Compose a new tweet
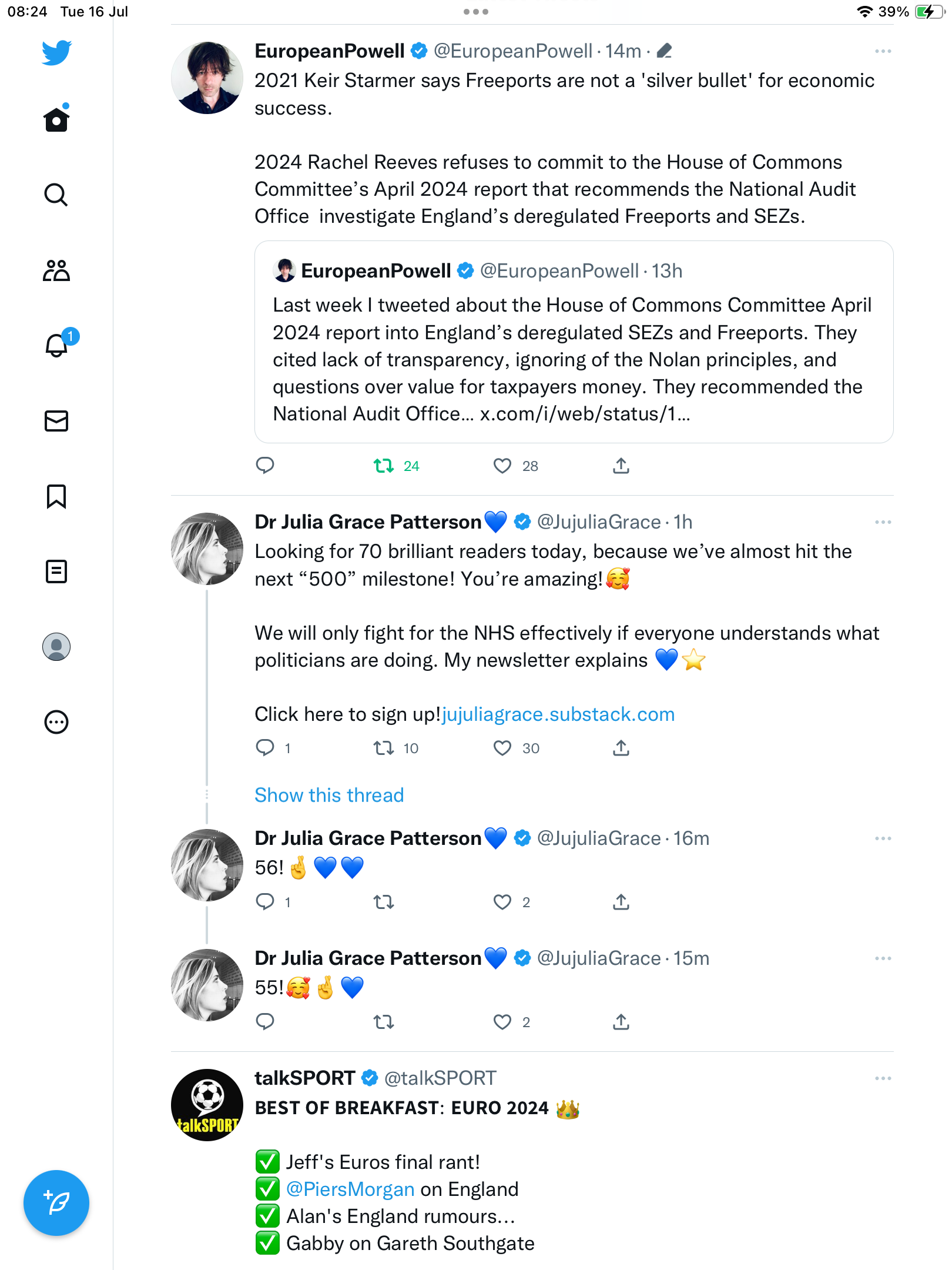The width and height of the screenshot is (952, 1270). point(56,1203)
